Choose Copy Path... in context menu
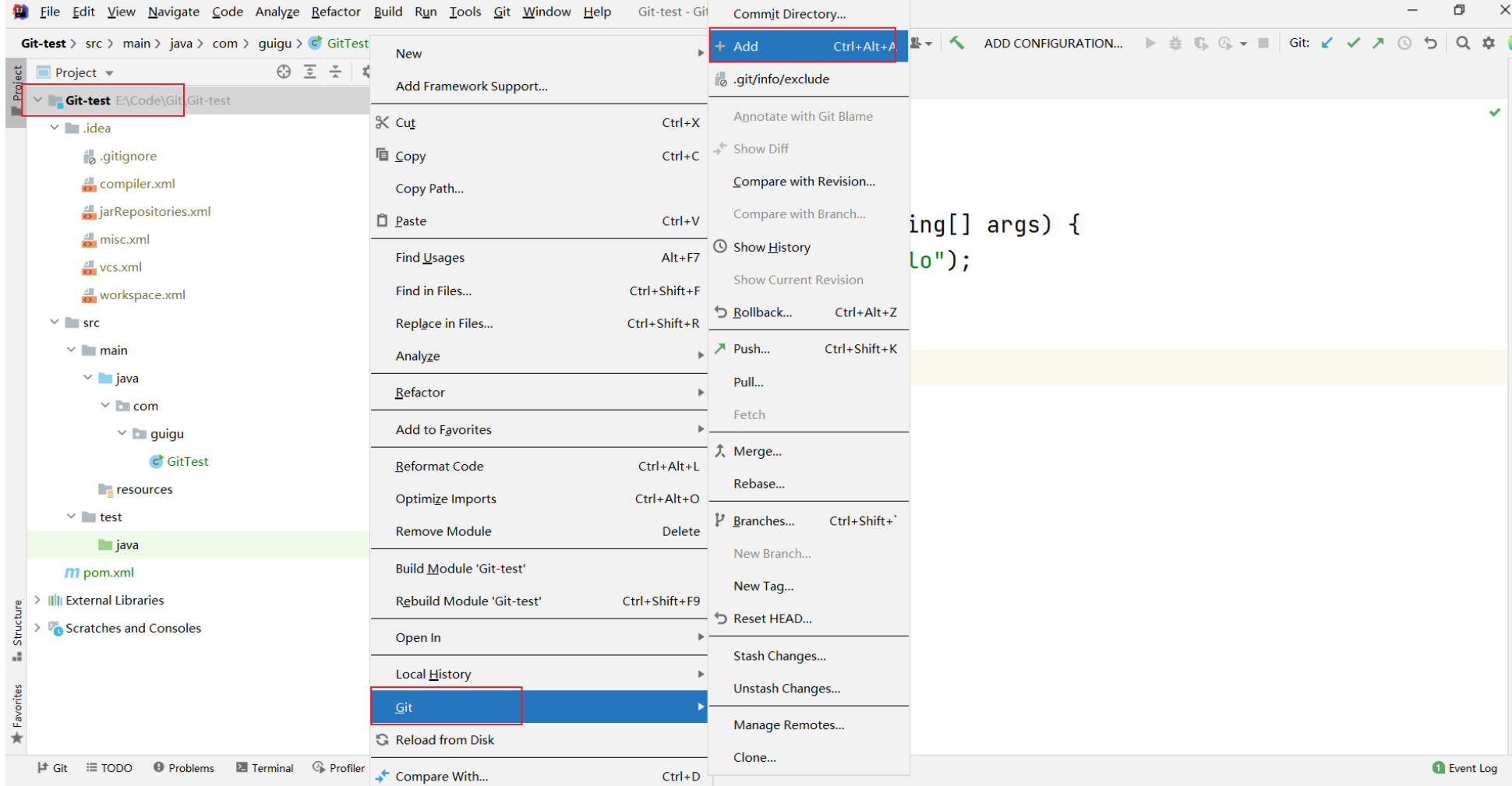This screenshot has width=1512, height=786. tap(539, 189)
